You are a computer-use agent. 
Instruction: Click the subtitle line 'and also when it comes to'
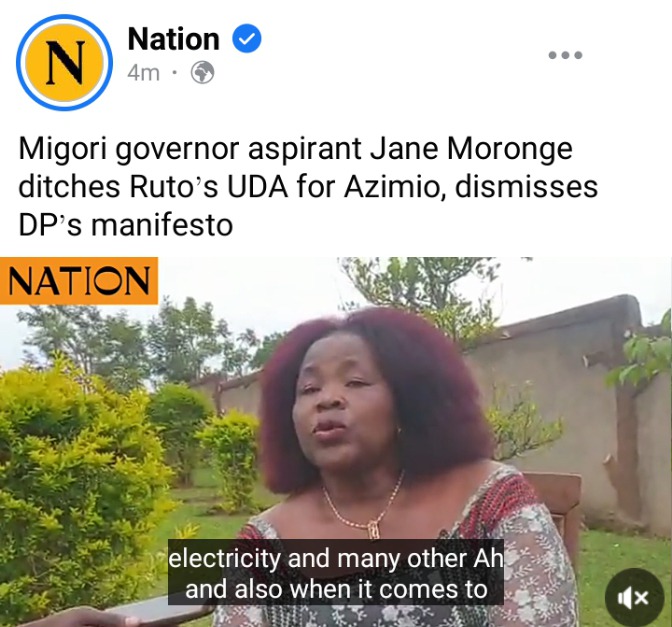[336, 589]
